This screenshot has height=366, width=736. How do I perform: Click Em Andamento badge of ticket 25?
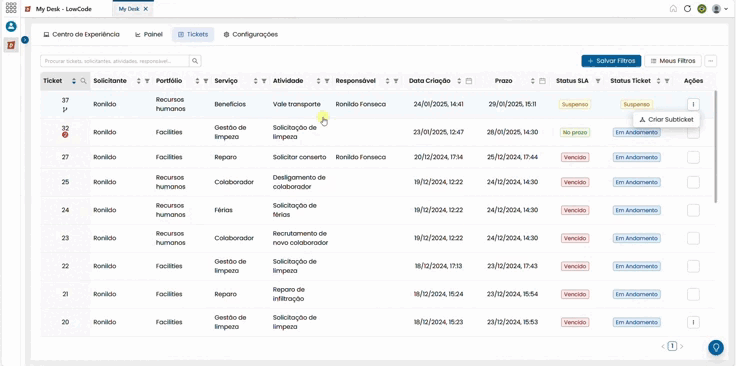click(x=636, y=182)
